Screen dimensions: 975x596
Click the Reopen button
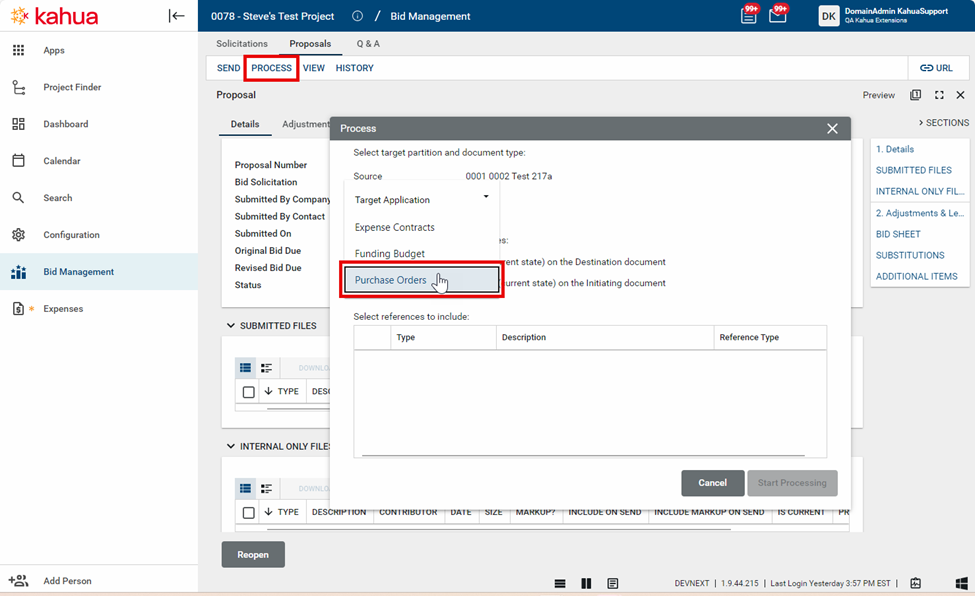[x=253, y=555]
